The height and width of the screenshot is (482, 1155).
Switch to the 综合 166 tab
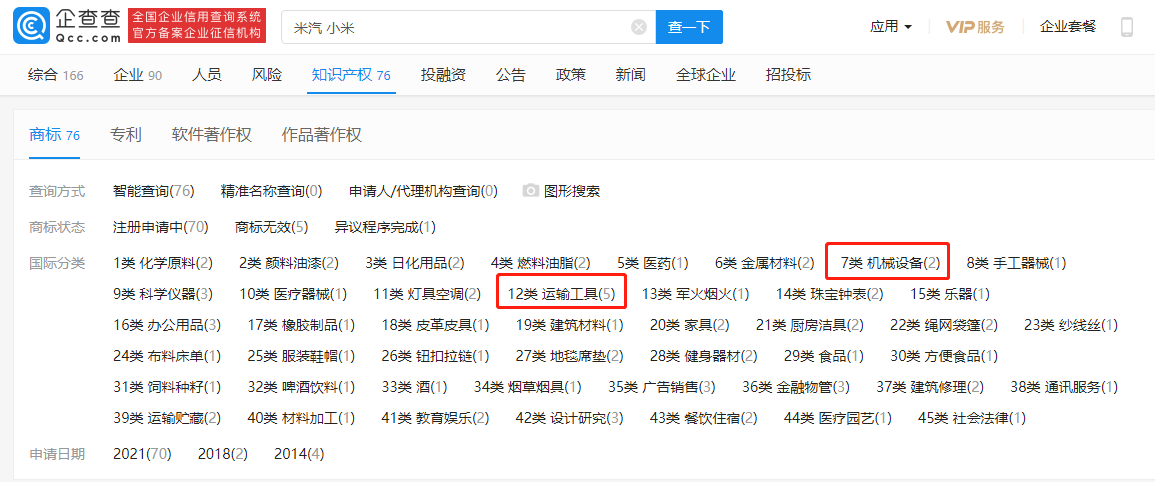pyautogui.click(x=55, y=74)
